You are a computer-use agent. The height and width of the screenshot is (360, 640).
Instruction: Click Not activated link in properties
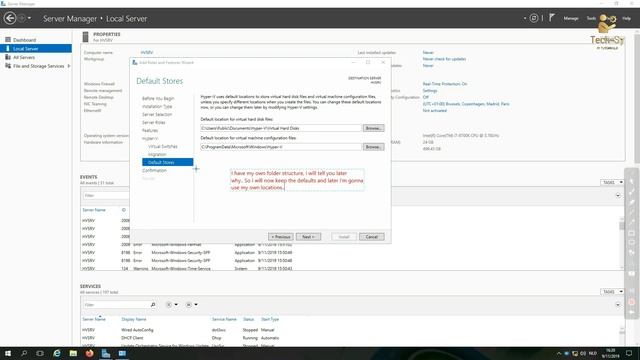pyautogui.click(x=434, y=111)
